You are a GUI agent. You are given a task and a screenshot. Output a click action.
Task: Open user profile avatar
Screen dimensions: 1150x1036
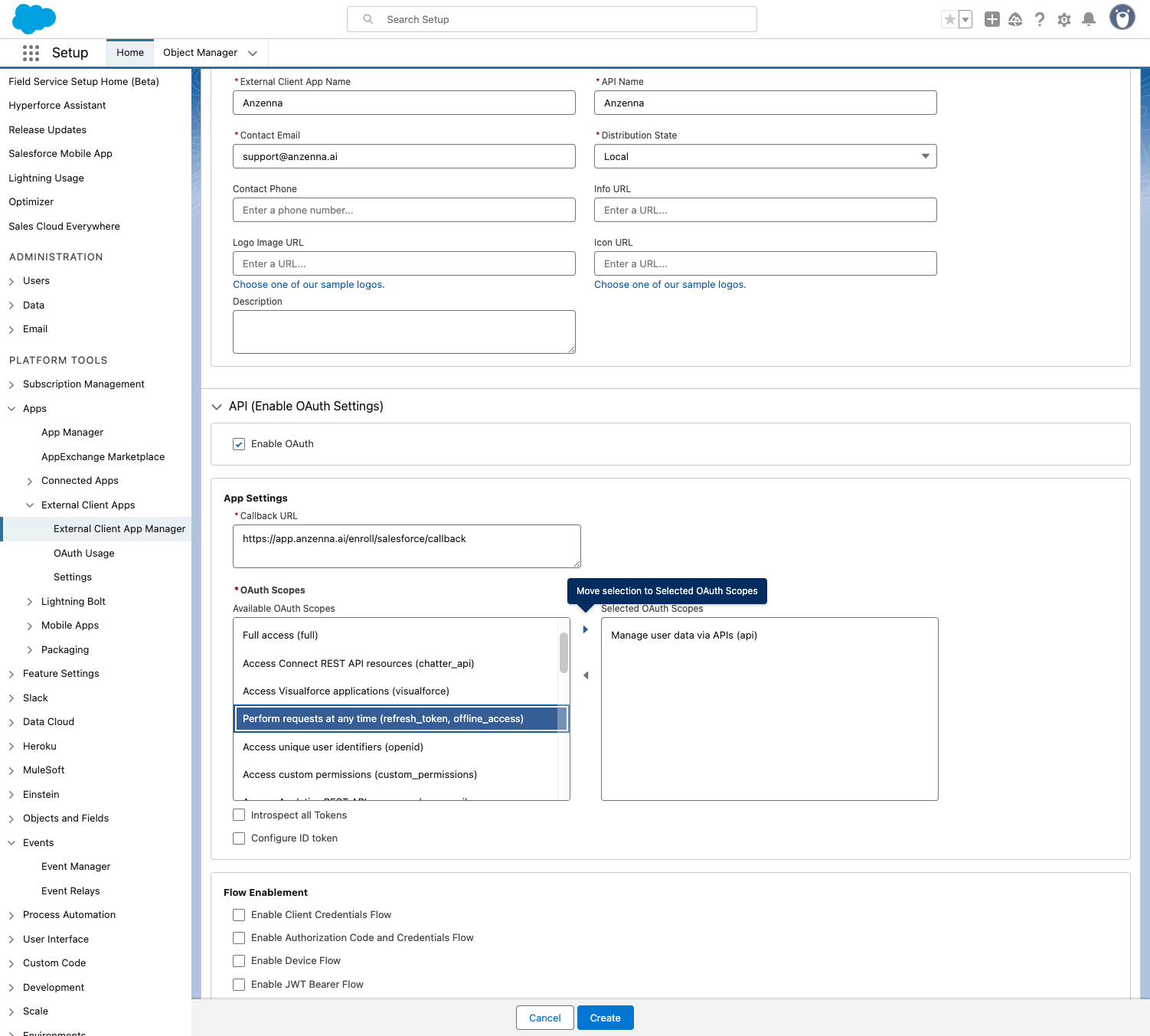1122,18
